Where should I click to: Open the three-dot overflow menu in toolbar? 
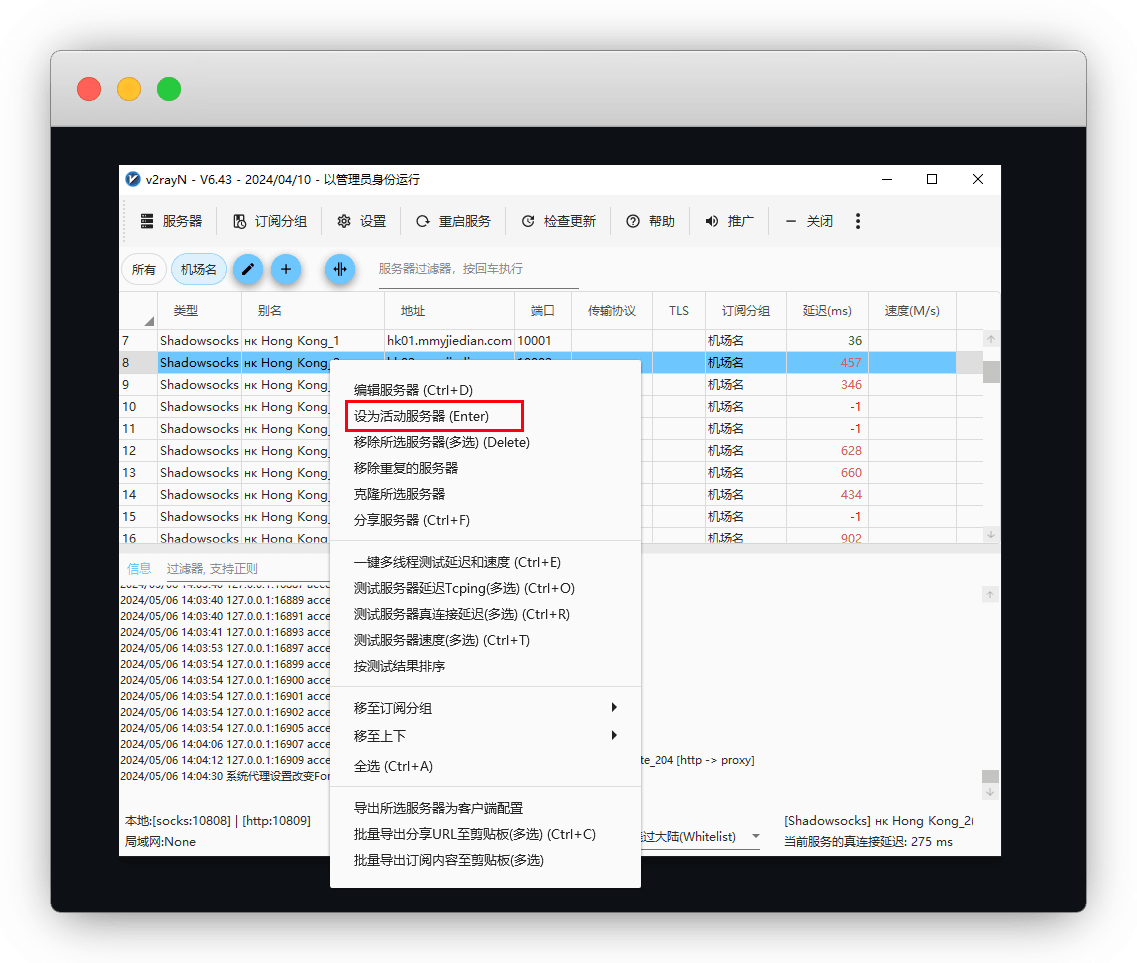(x=858, y=221)
